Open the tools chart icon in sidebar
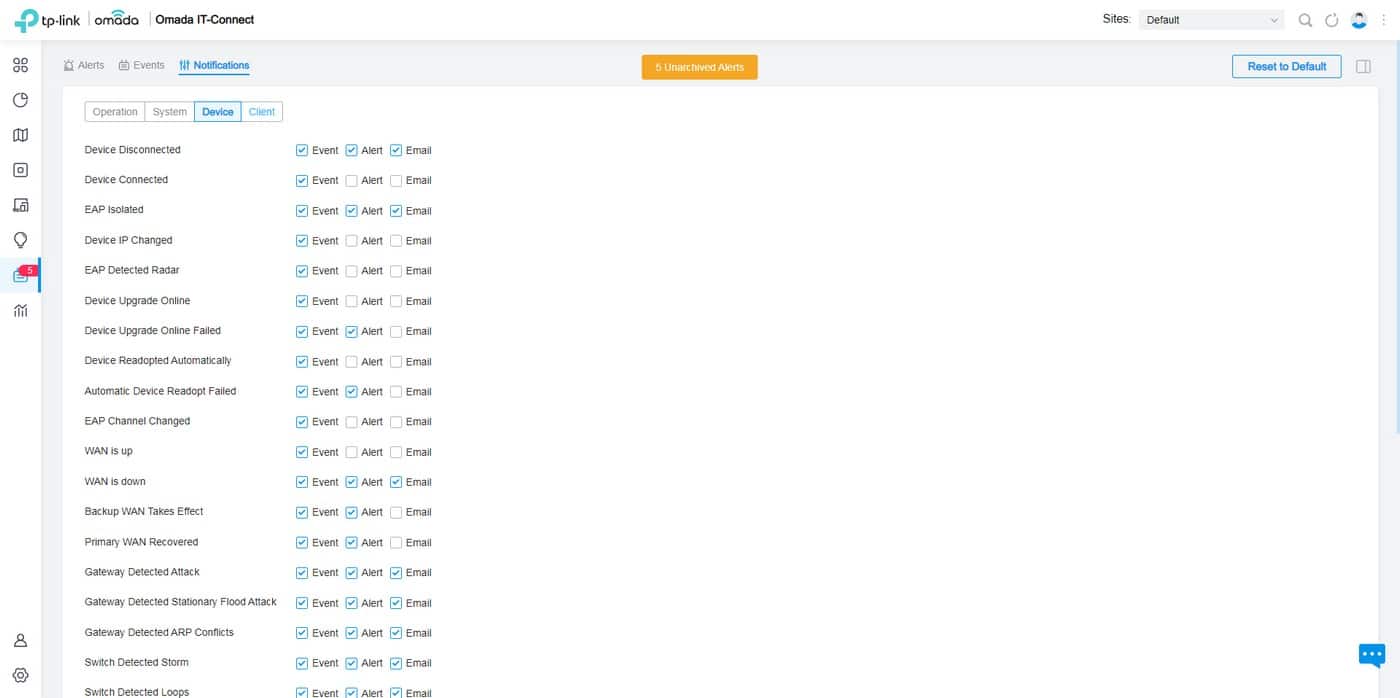 pos(20,310)
